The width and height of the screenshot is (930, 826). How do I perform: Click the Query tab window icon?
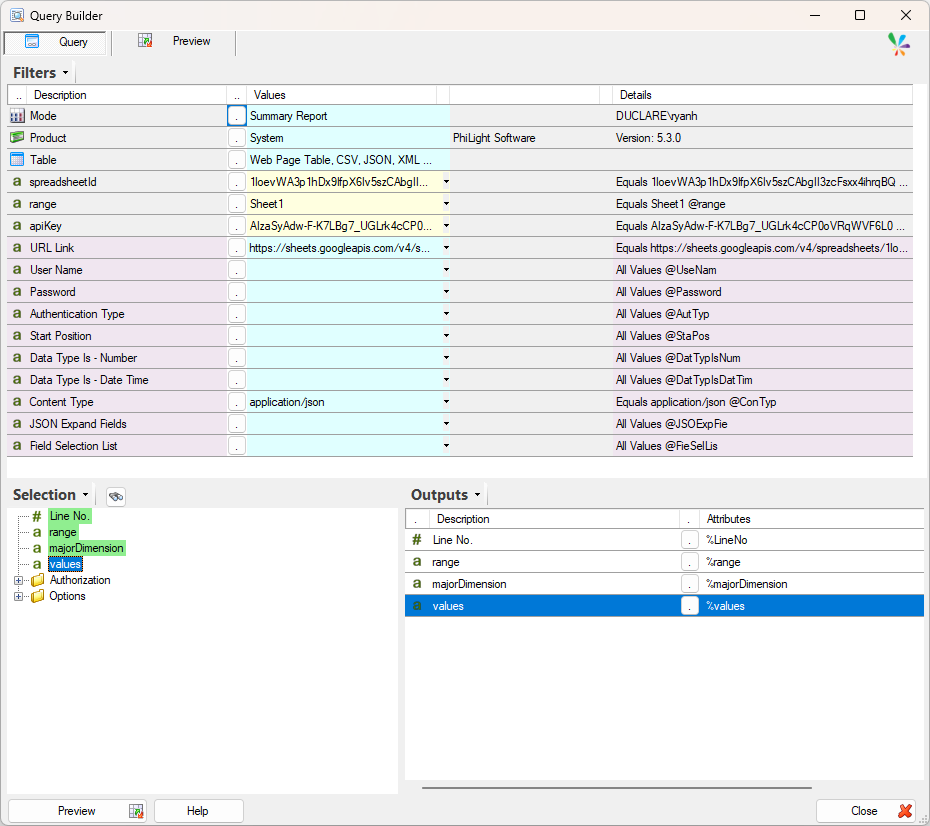coord(31,42)
